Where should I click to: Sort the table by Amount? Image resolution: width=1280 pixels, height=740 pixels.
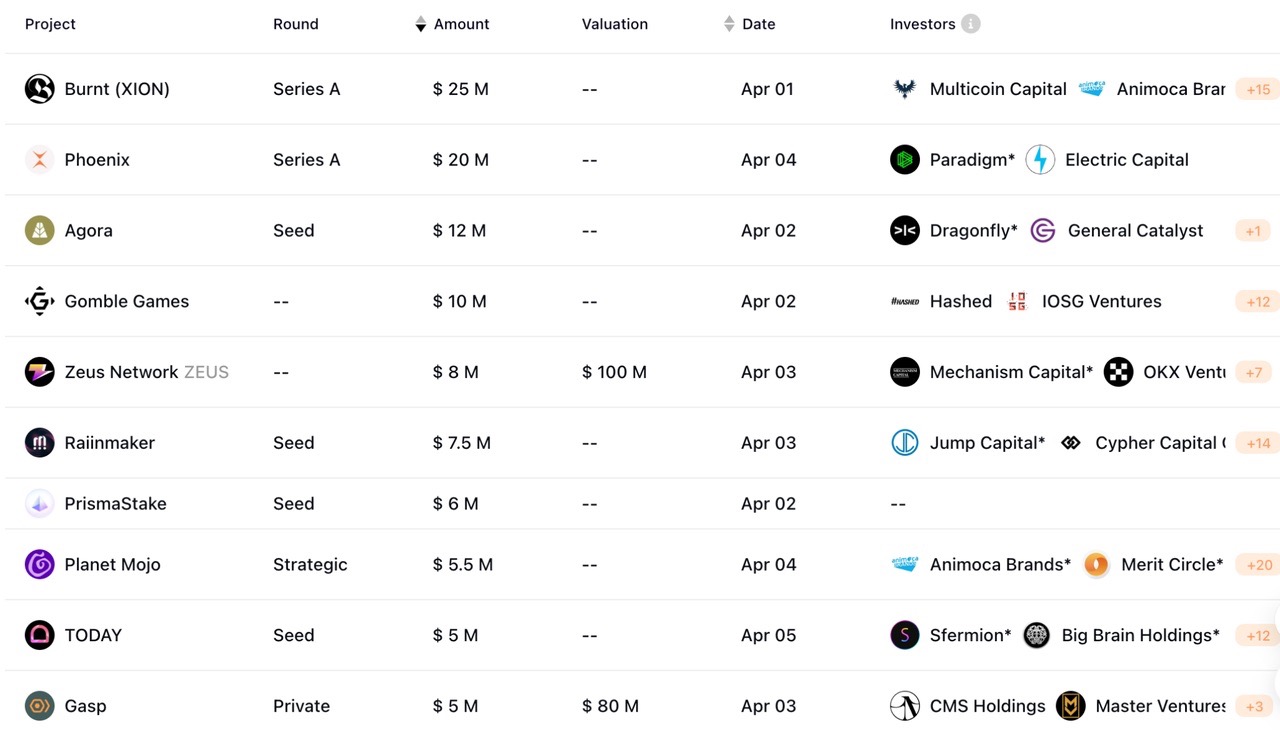[461, 24]
